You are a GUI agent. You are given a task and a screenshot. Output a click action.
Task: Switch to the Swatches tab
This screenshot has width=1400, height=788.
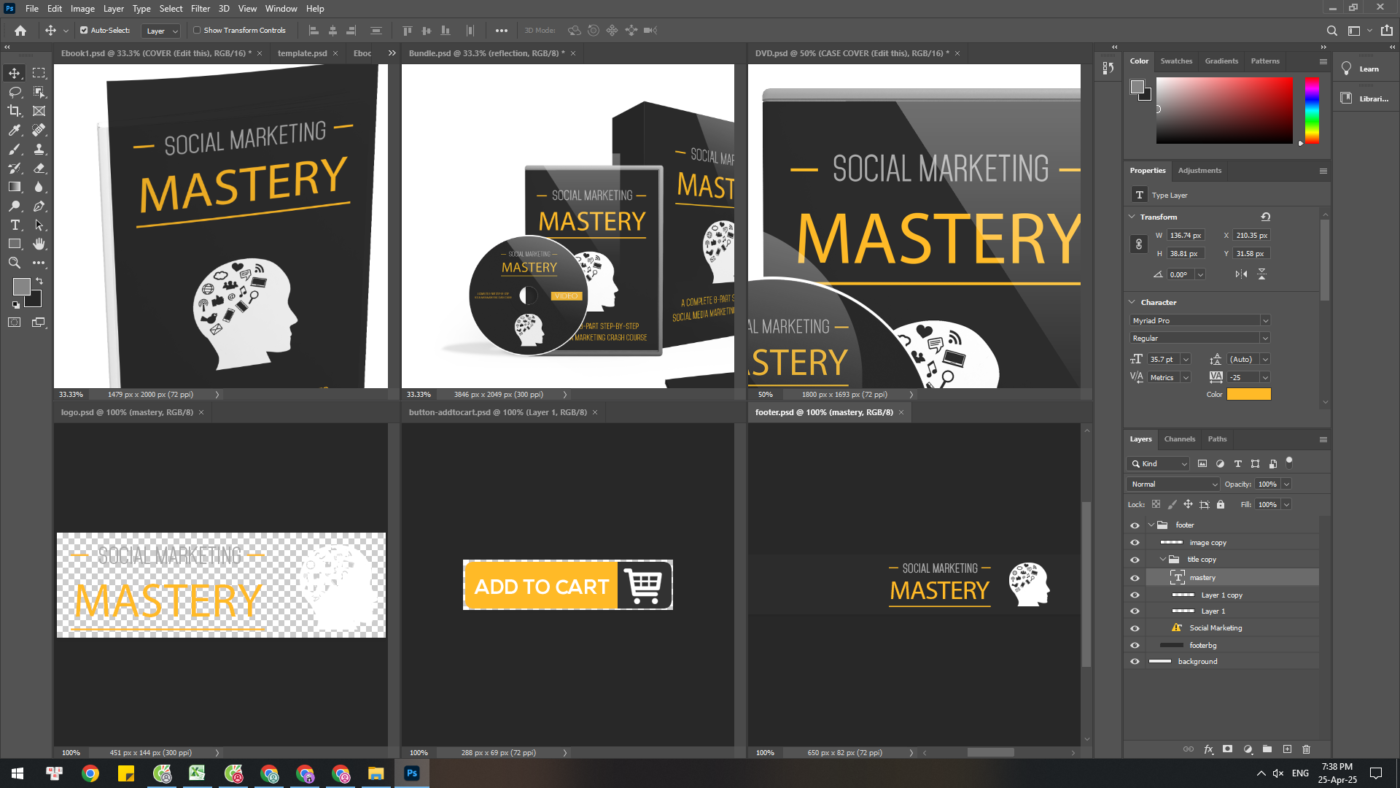1176,61
